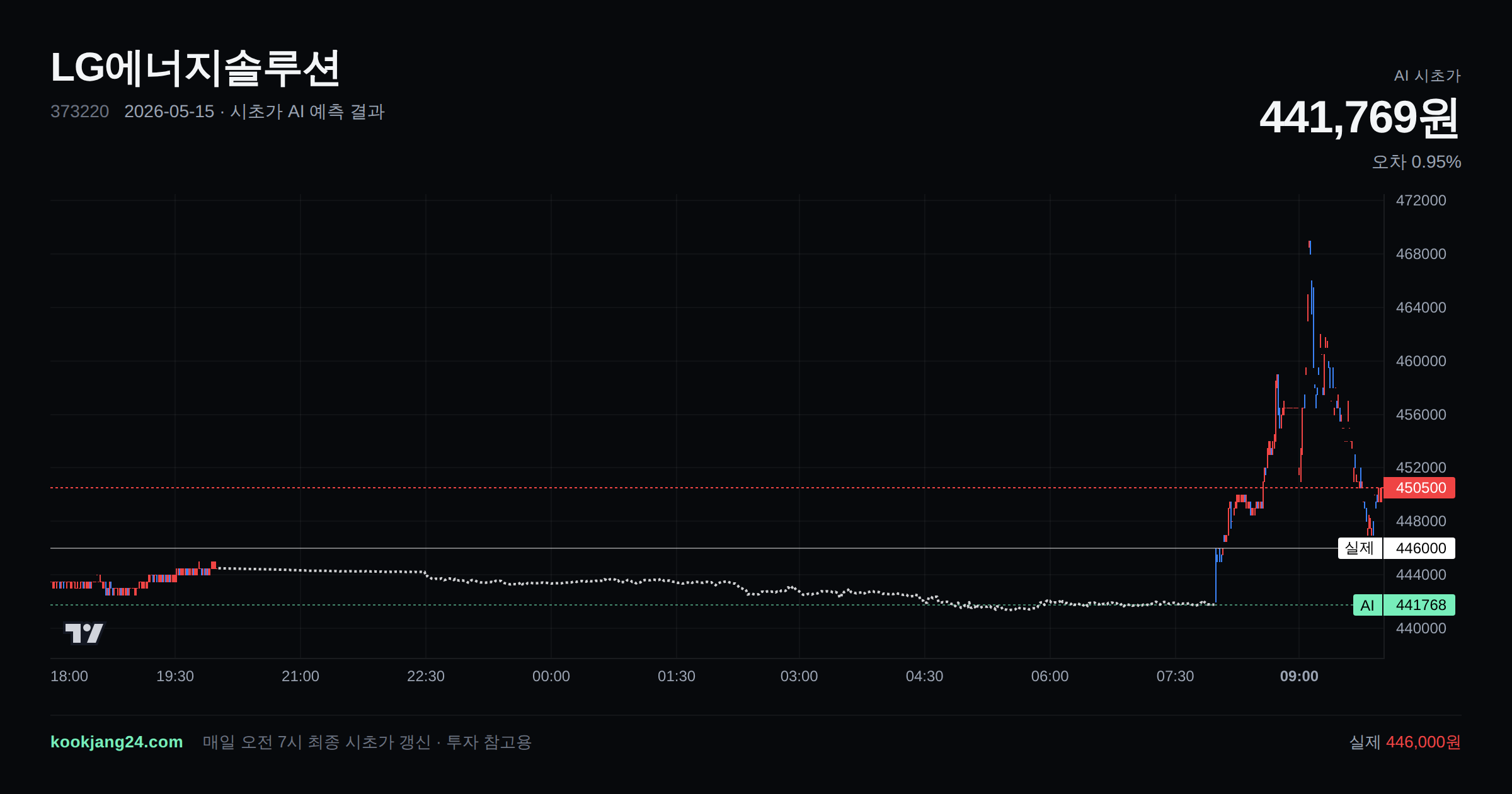1512x794 pixels.
Task: Click the 00:00 time axis label
Action: coord(551,676)
